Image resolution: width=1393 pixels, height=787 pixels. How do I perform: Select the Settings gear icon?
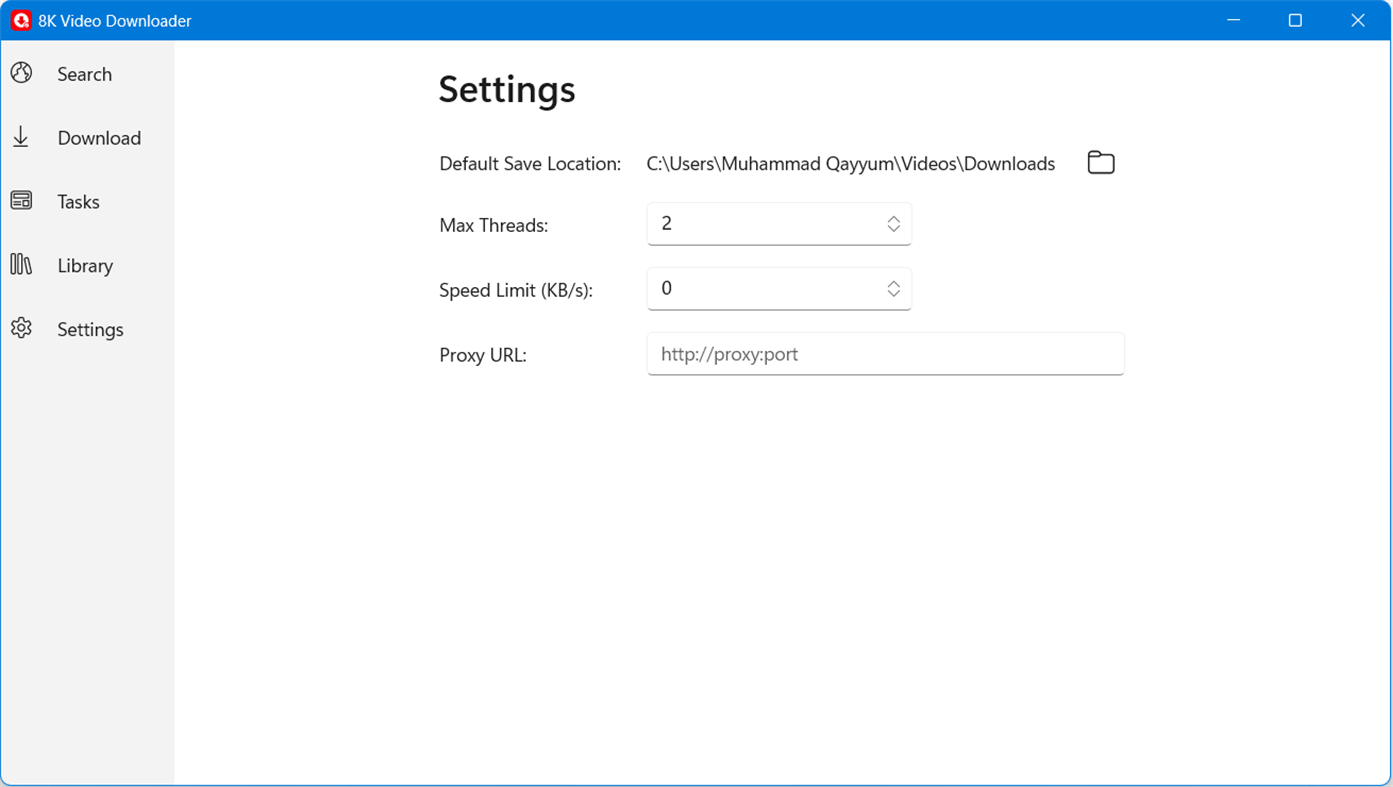(21, 329)
